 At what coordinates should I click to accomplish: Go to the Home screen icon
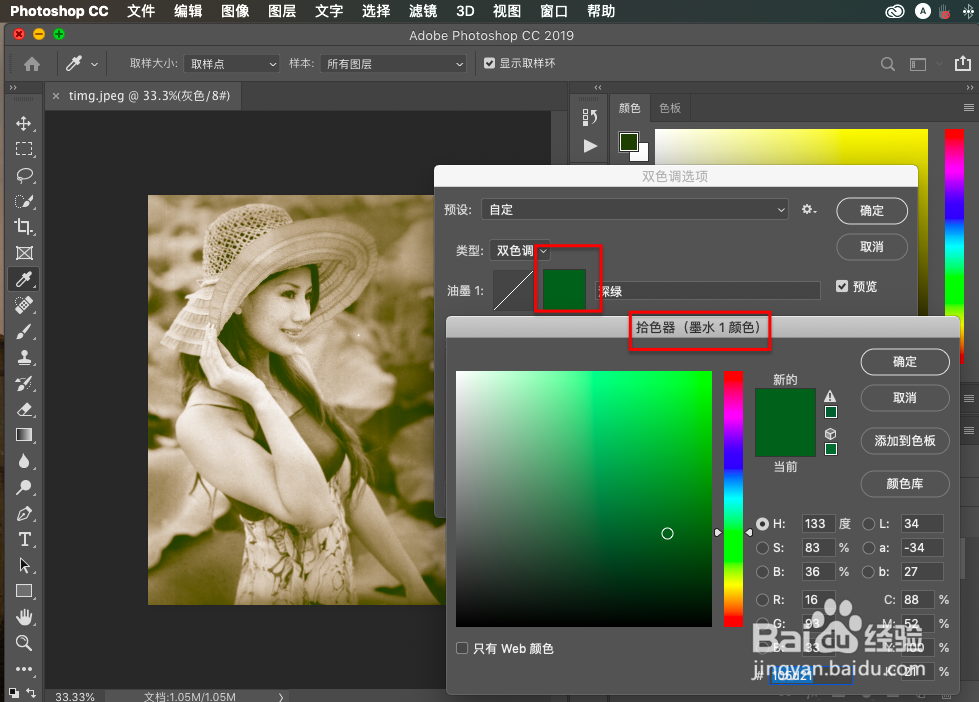[32, 64]
